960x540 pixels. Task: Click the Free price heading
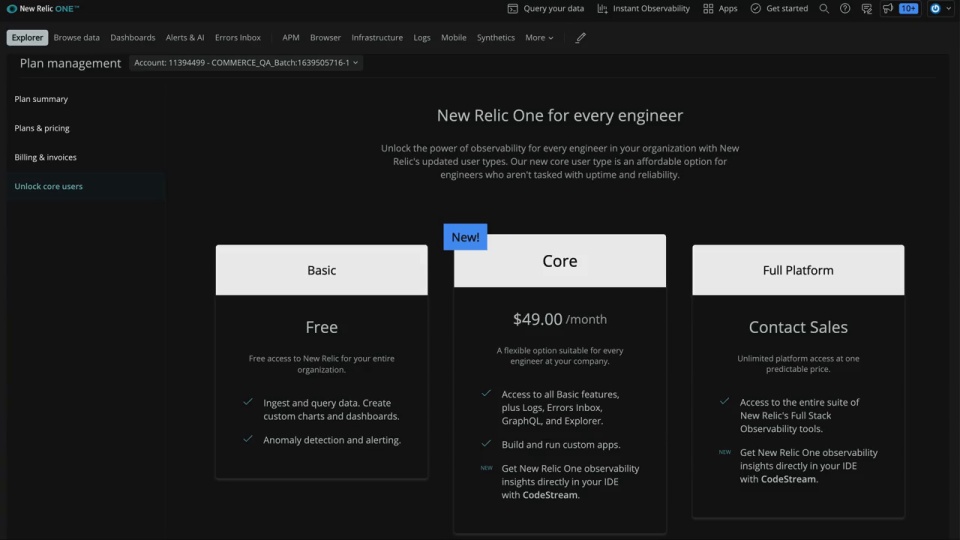(x=321, y=327)
